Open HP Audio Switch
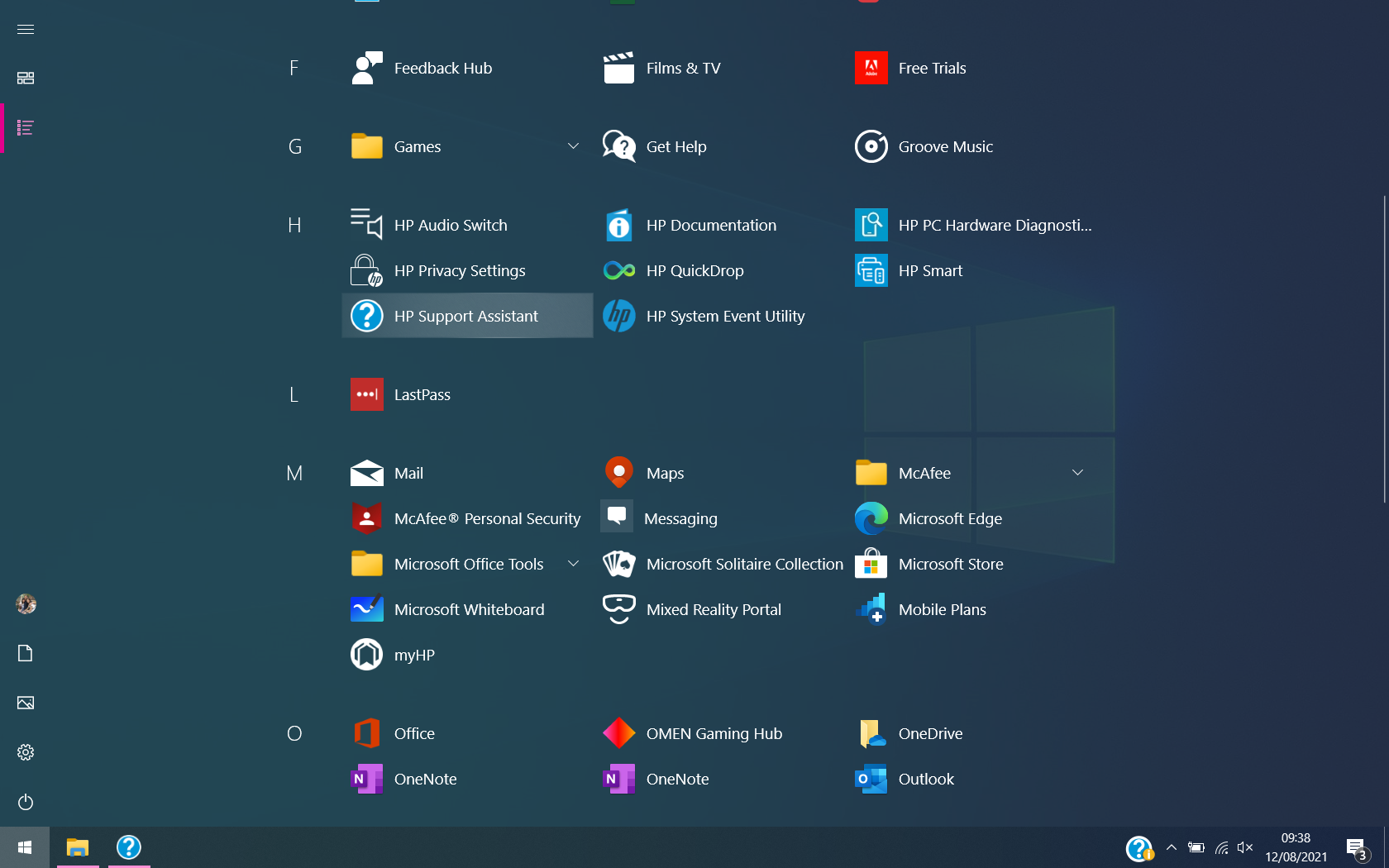The height and width of the screenshot is (868, 1389). coord(467,225)
